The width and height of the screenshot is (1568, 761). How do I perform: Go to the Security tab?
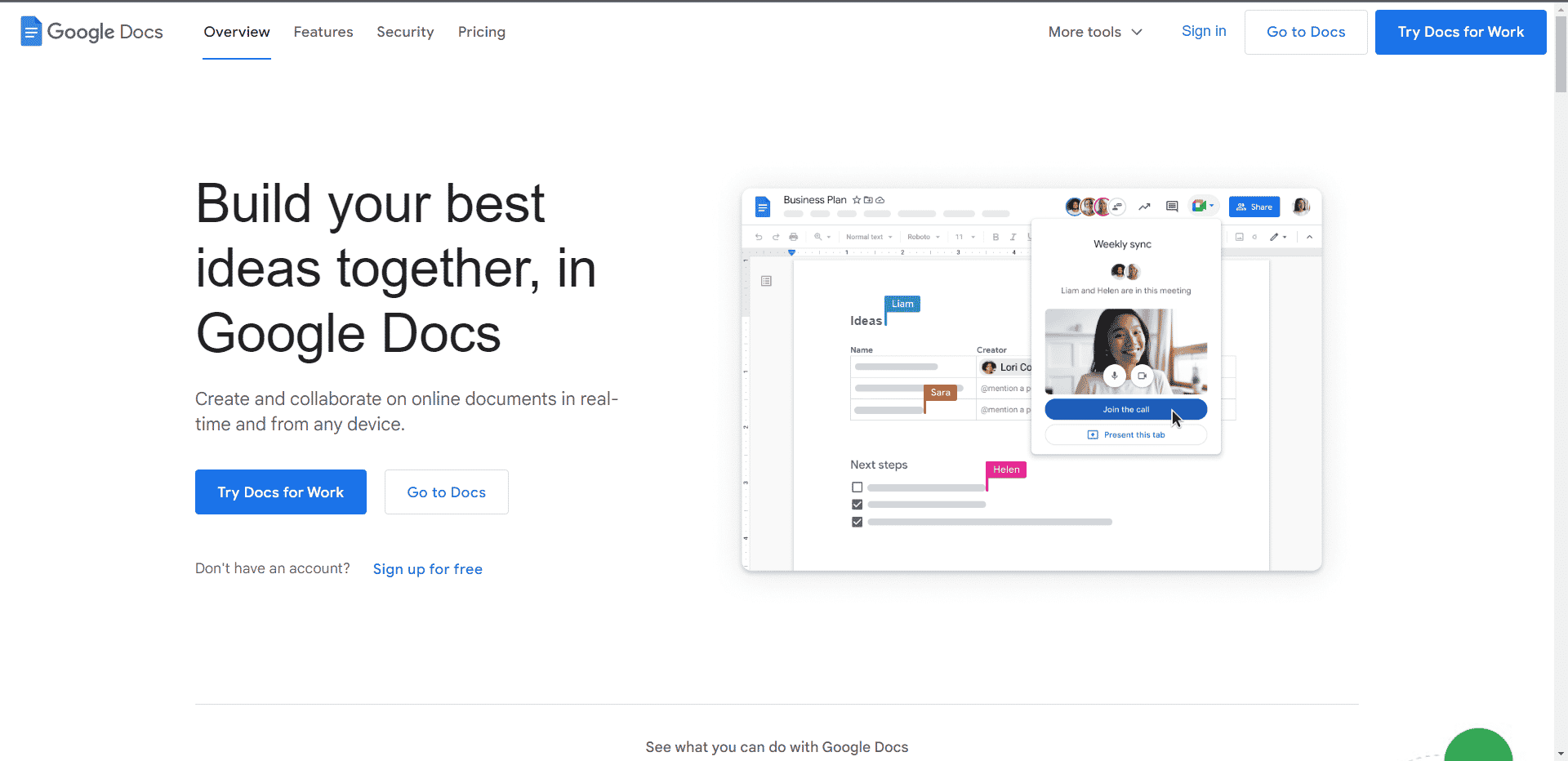tap(405, 32)
